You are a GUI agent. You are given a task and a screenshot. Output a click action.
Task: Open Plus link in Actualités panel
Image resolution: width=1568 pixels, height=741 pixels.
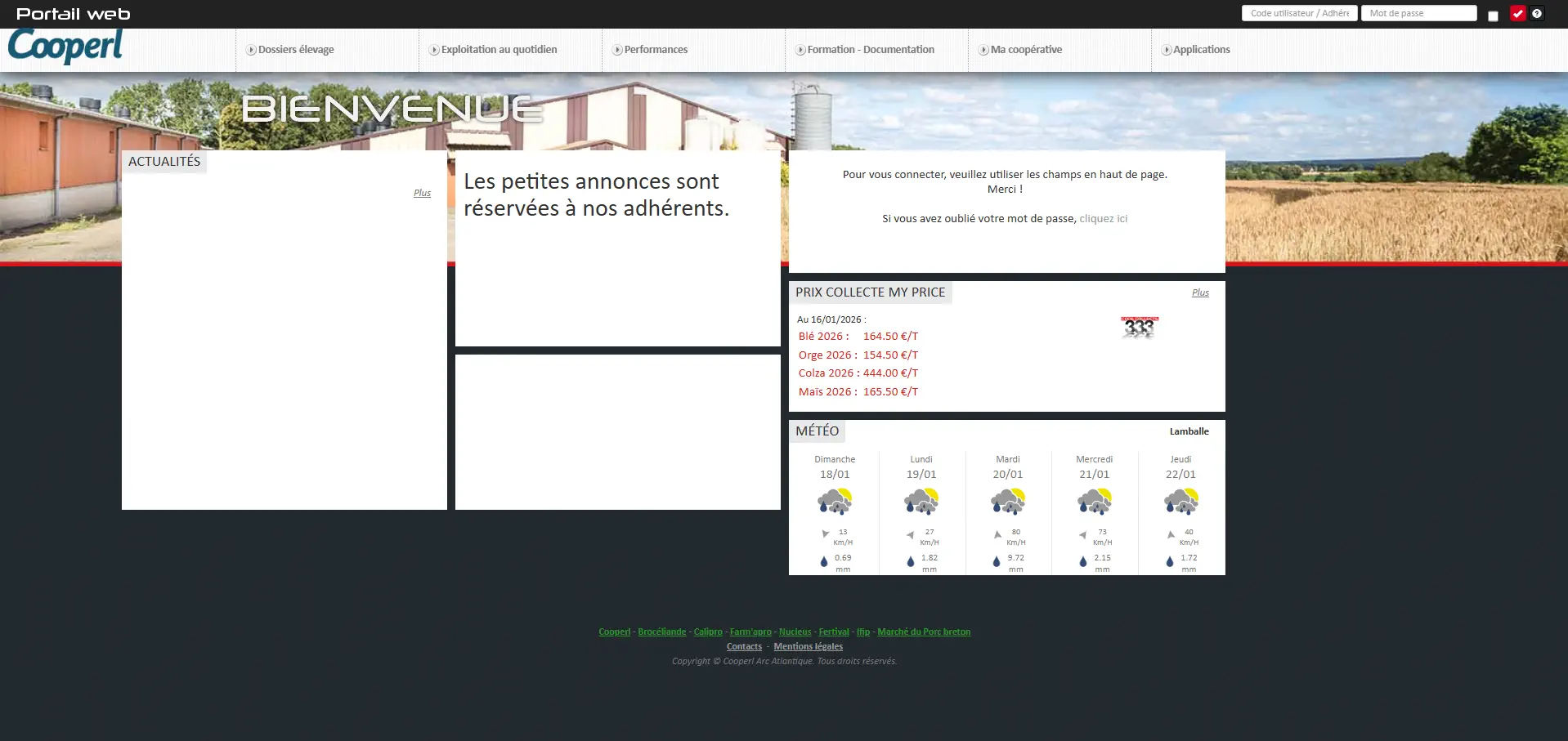[x=422, y=194]
